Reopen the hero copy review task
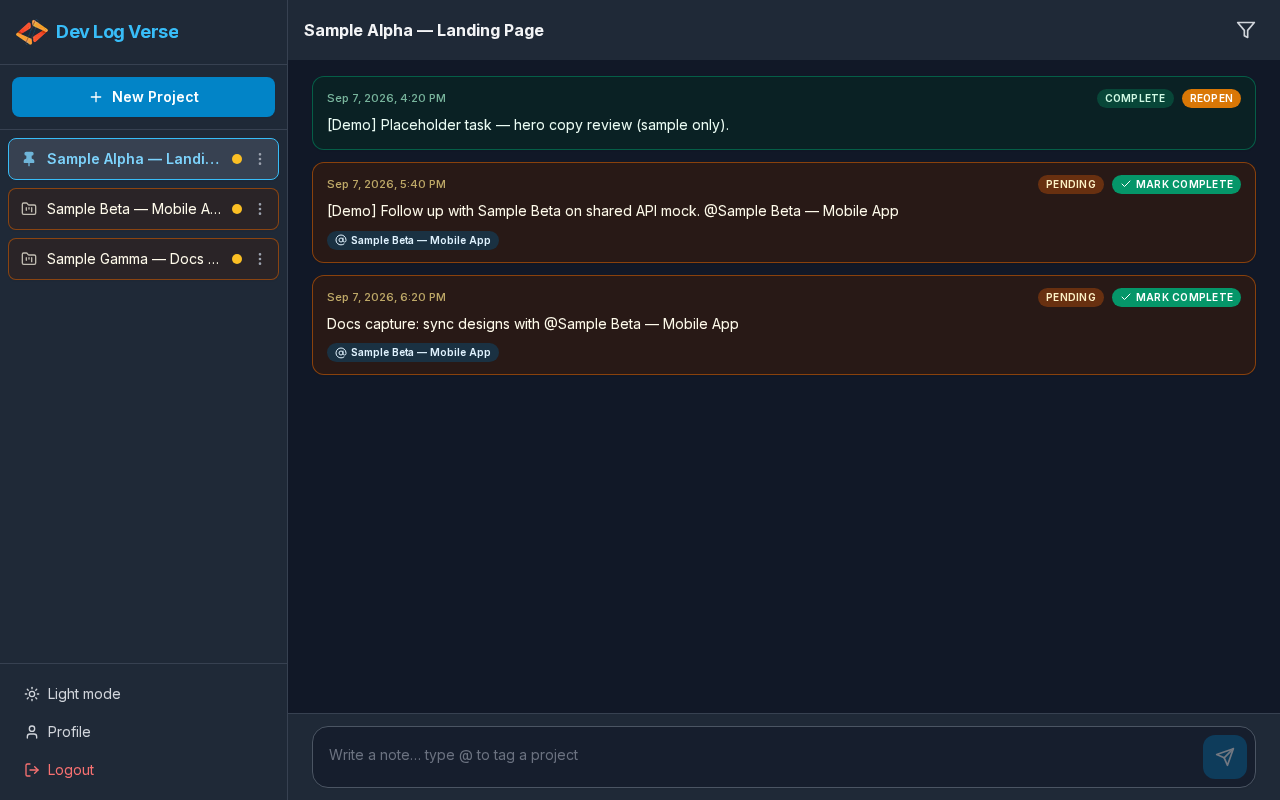 point(1211,98)
